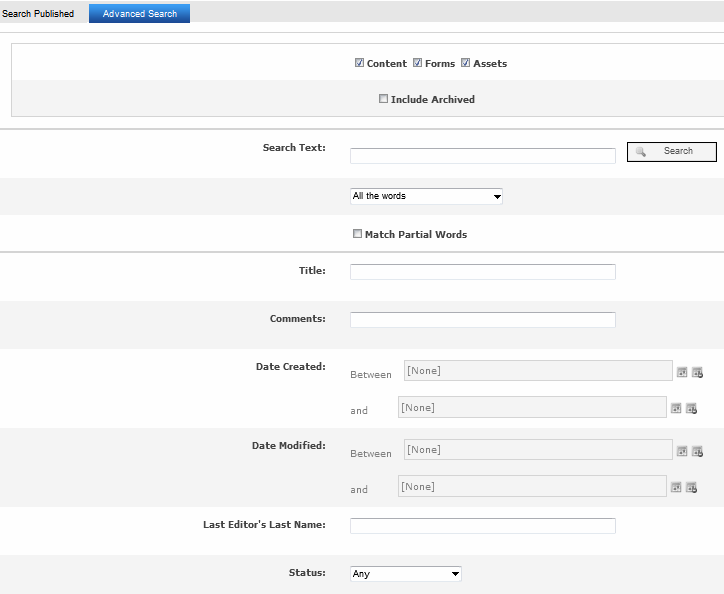Open calendar picker for Date Created Between field
Screen dimensions: 724x594
(x=682, y=372)
